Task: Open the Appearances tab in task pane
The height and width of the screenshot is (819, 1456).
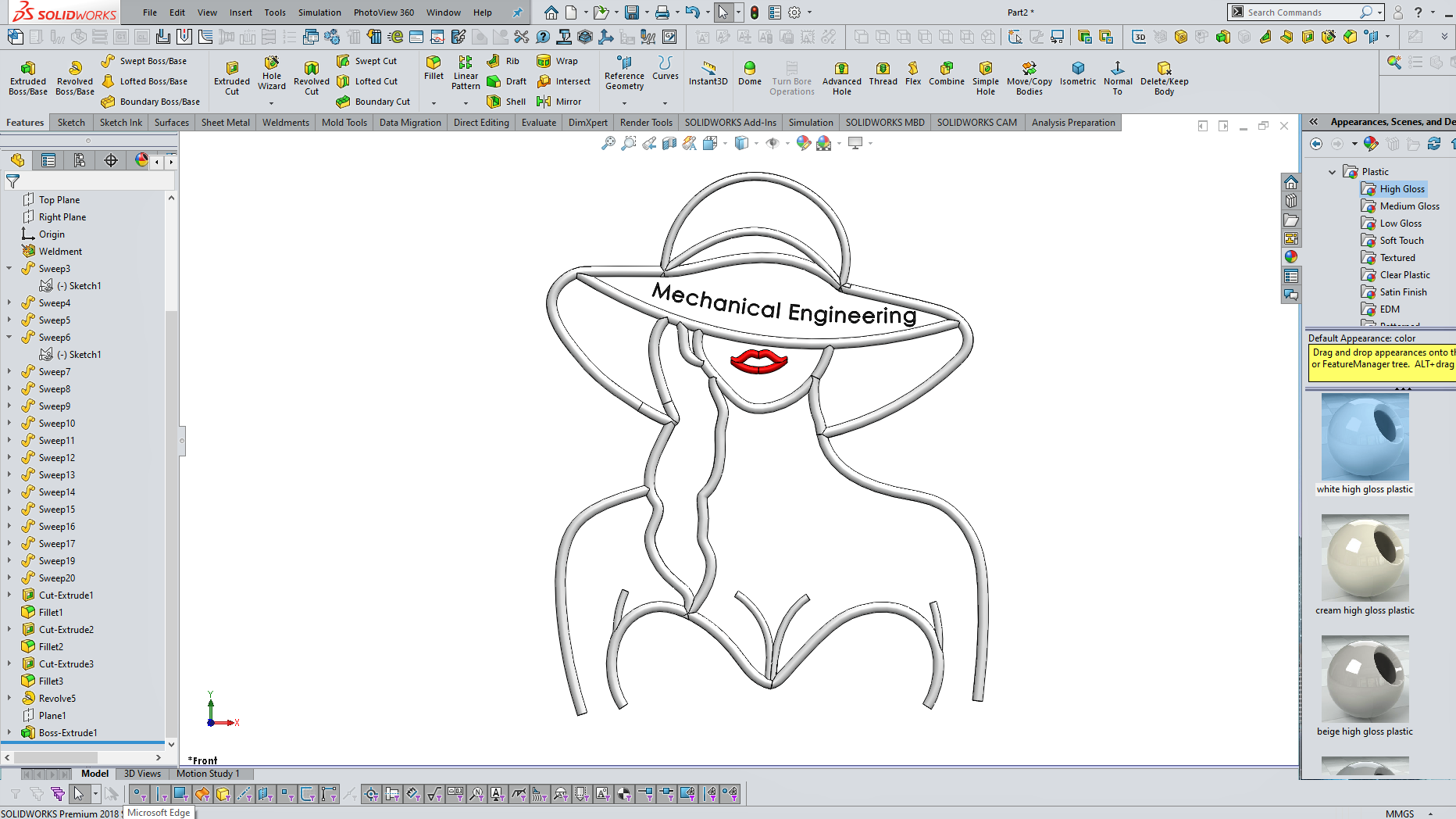Action: coord(1291,256)
